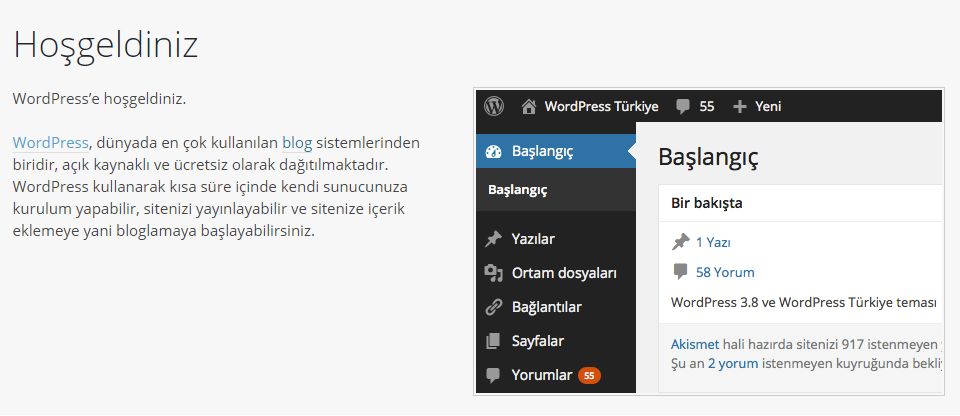Open the WordPress Türkiye site name
This screenshot has width=960, height=416.
(x=601, y=107)
